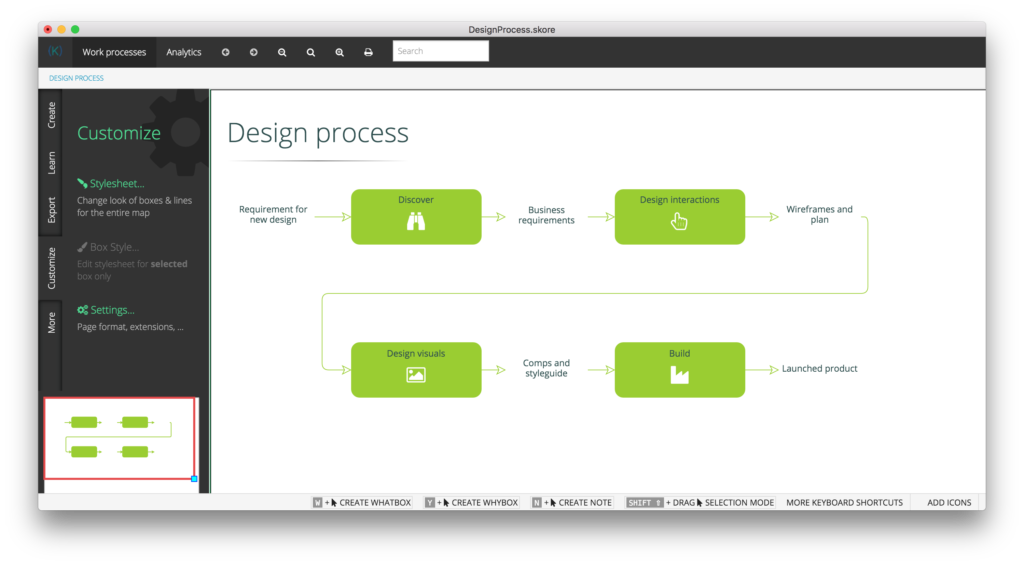Image resolution: width=1024 pixels, height=565 pixels.
Task: Click the factory icon in Build box
Action: pos(679,375)
